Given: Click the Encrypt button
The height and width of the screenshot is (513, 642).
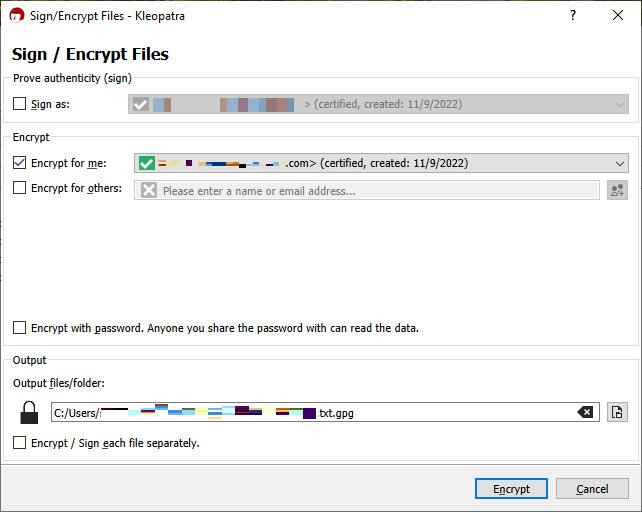Looking at the screenshot, I should coord(511,489).
